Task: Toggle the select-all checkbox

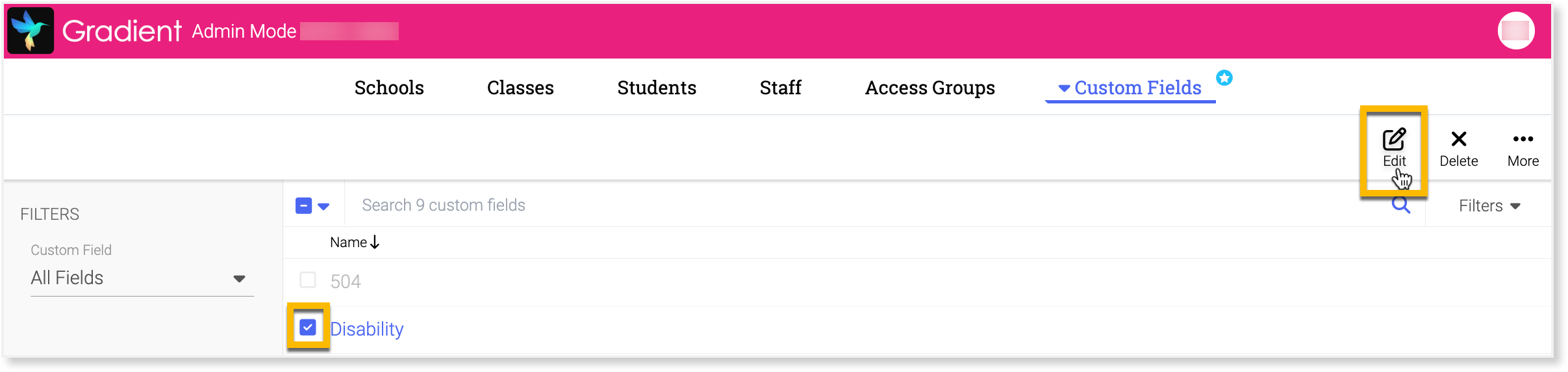Action: (303, 206)
